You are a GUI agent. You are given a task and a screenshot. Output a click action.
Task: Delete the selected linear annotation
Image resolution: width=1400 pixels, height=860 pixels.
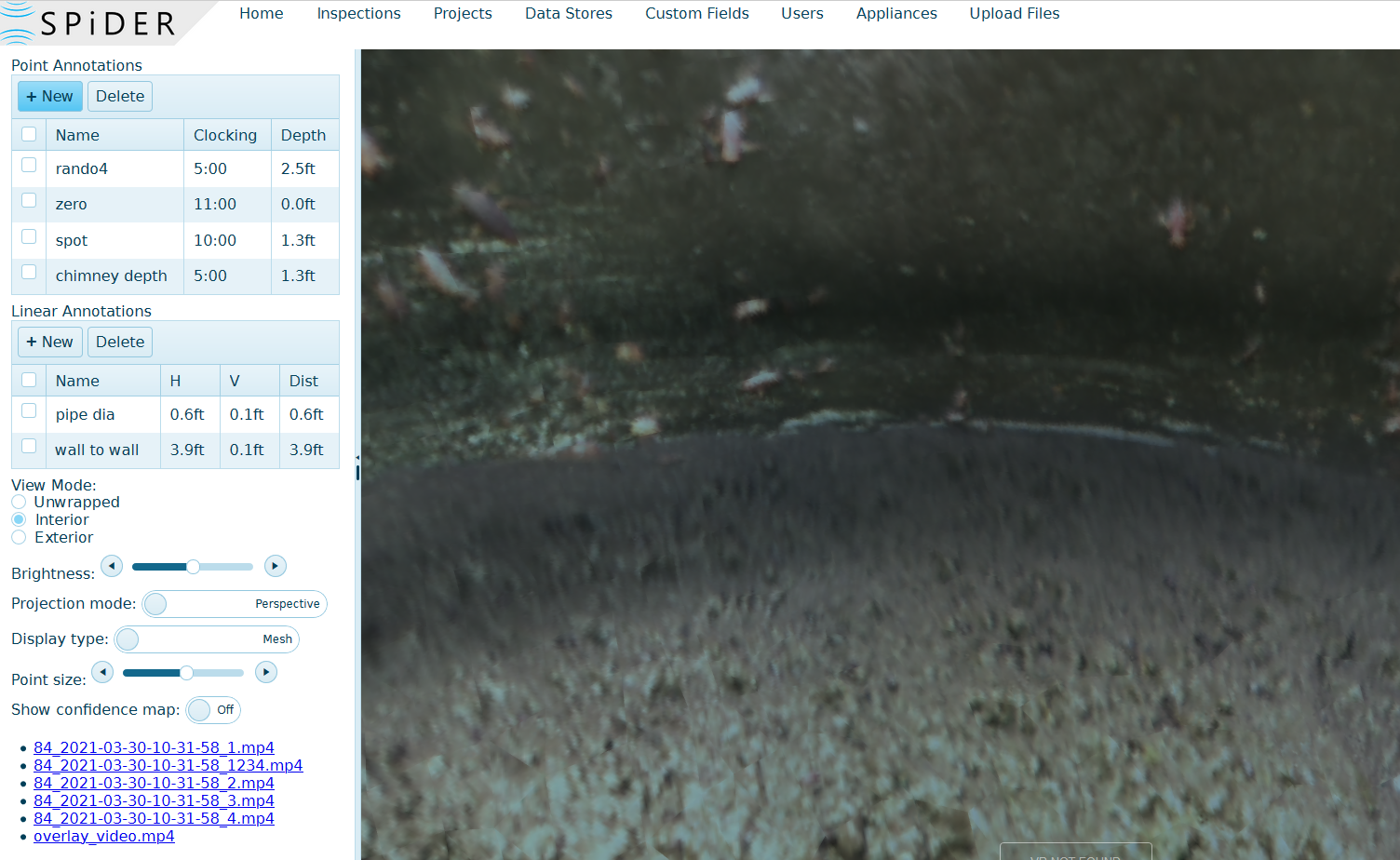(120, 343)
